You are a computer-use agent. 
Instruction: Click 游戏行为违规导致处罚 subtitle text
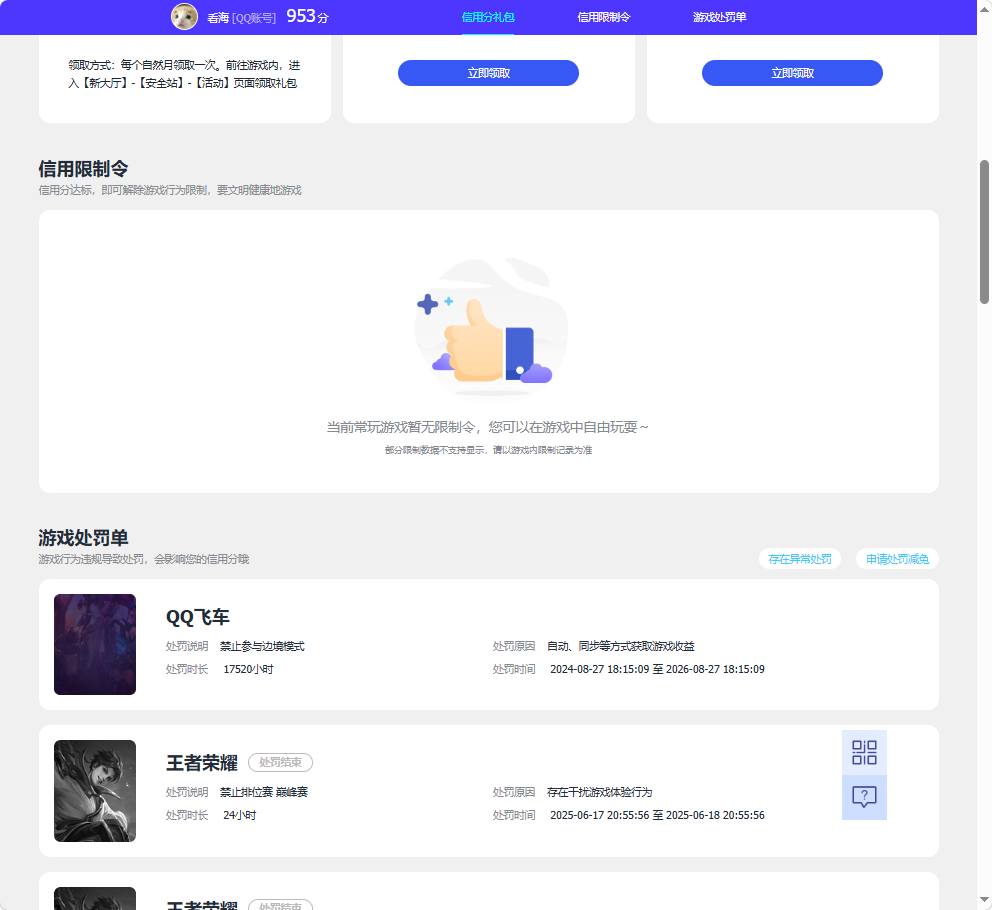[144, 559]
